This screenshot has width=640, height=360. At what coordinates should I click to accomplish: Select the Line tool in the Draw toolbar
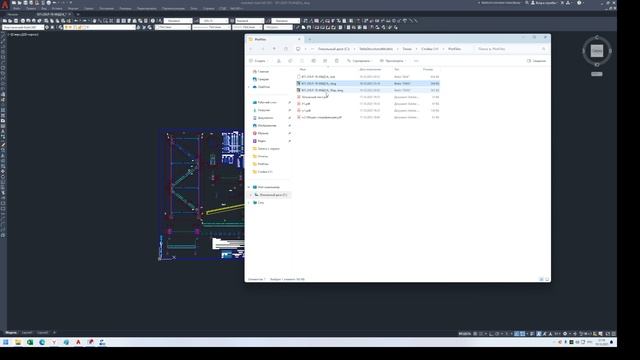coord(3,36)
